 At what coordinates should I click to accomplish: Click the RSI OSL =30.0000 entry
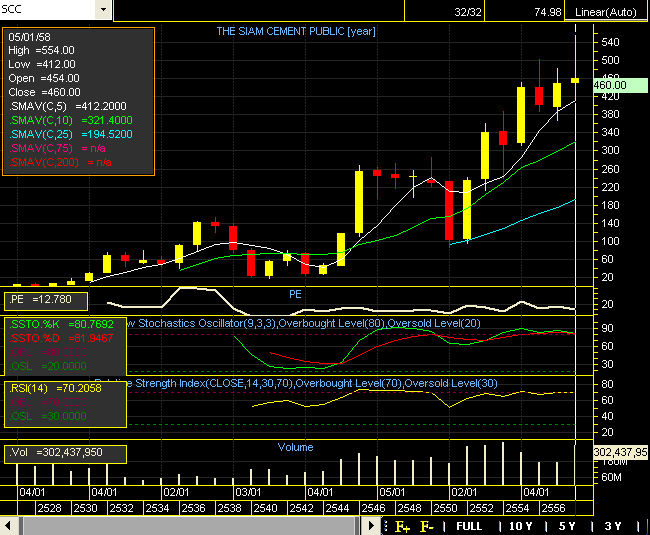49,416
